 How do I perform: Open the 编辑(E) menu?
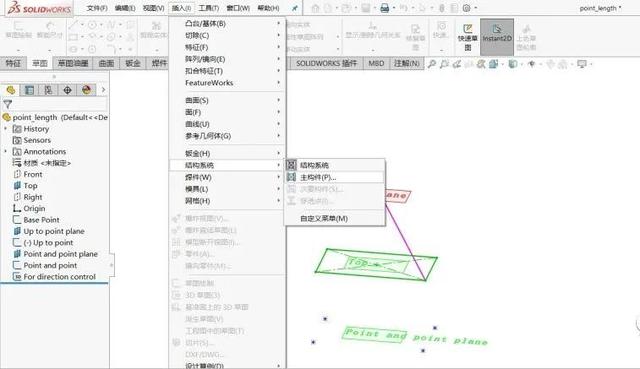coord(125,8)
